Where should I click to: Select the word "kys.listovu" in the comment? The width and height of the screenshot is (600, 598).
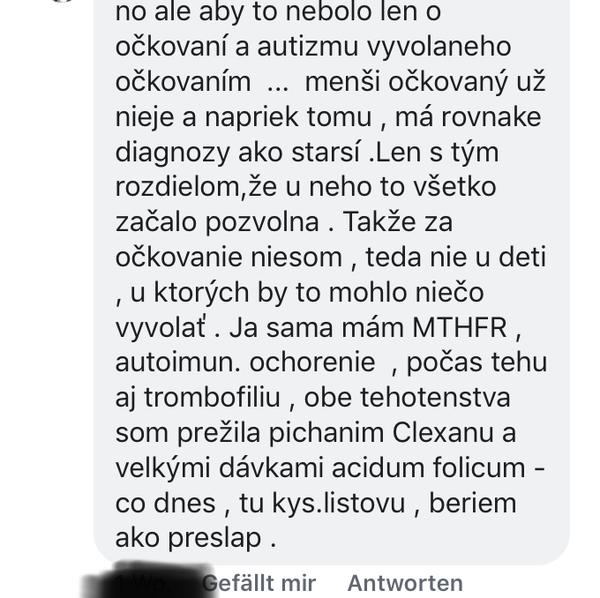pos(339,503)
